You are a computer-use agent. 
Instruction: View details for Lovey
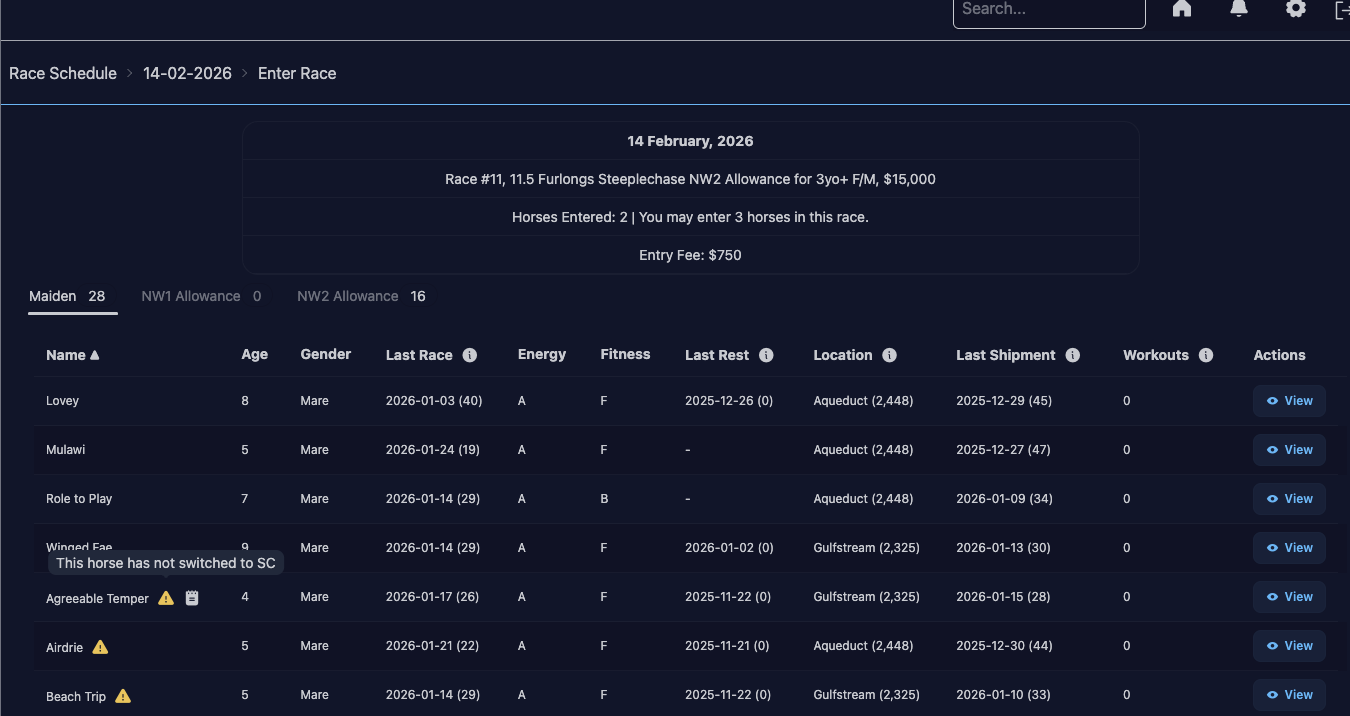coord(1289,401)
